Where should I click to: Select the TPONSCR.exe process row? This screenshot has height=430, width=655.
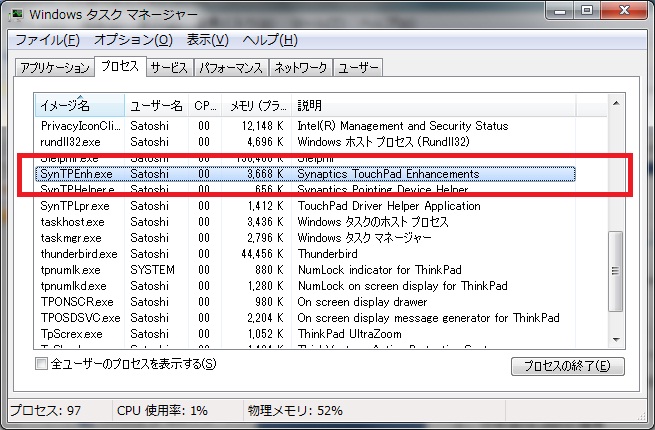(305, 302)
